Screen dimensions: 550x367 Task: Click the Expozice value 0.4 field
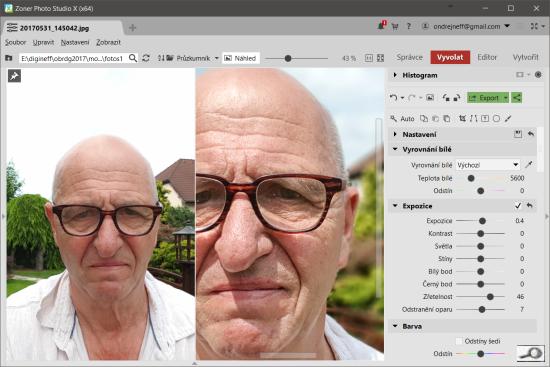[x=519, y=221]
